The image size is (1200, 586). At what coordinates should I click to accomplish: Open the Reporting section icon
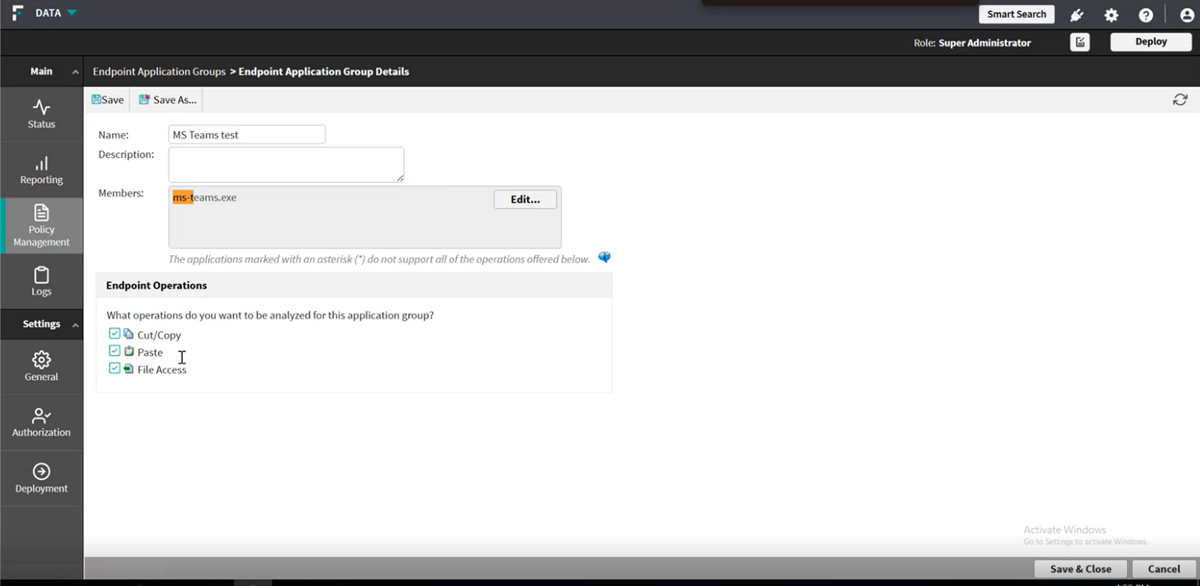[x=41, y=163]
